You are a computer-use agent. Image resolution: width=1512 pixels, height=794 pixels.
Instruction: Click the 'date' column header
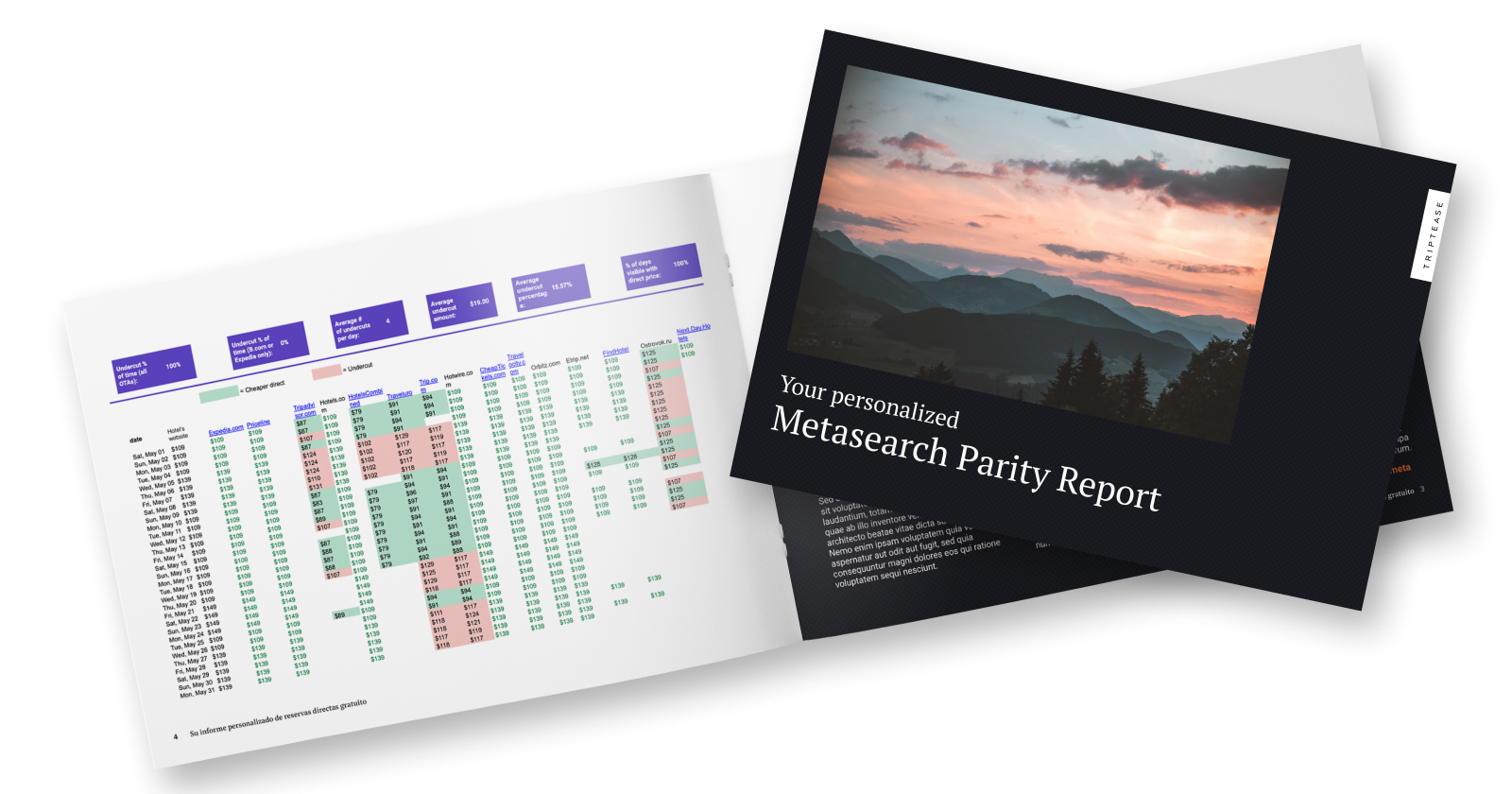[136, 440]
